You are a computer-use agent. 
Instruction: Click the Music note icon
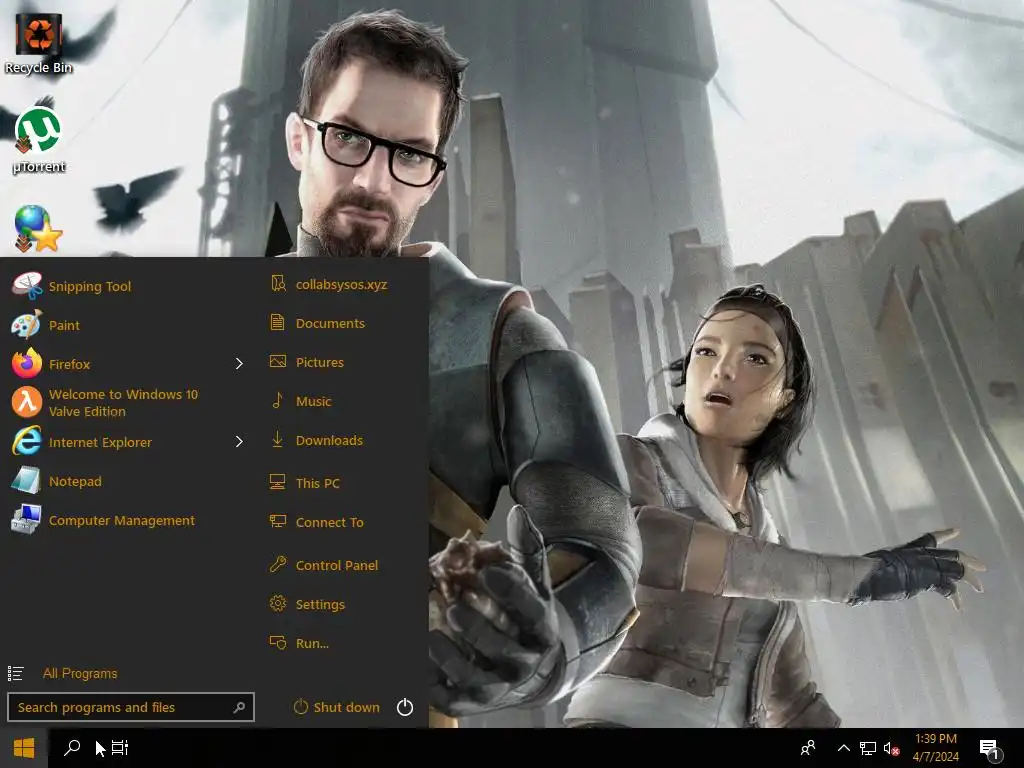click(278, 400)
